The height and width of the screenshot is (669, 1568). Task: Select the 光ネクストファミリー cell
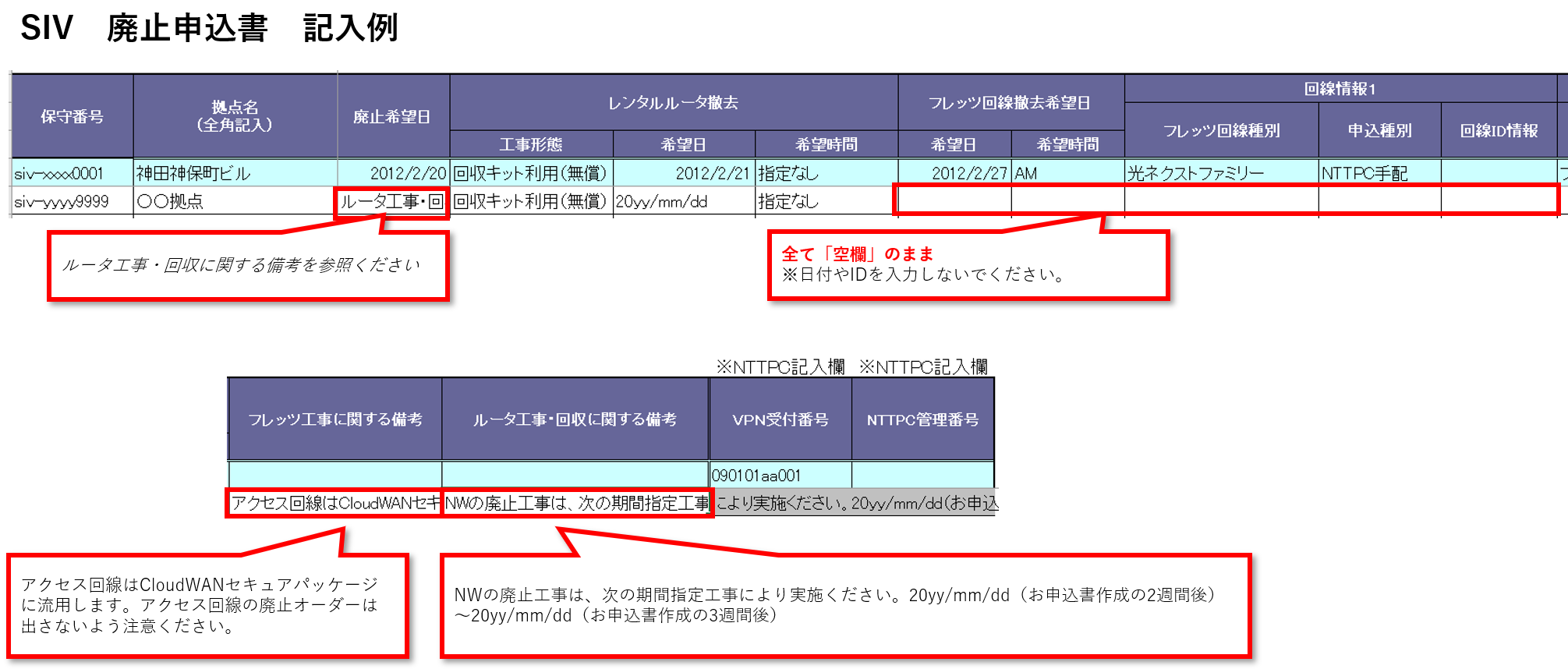(x=1222, y=173)
